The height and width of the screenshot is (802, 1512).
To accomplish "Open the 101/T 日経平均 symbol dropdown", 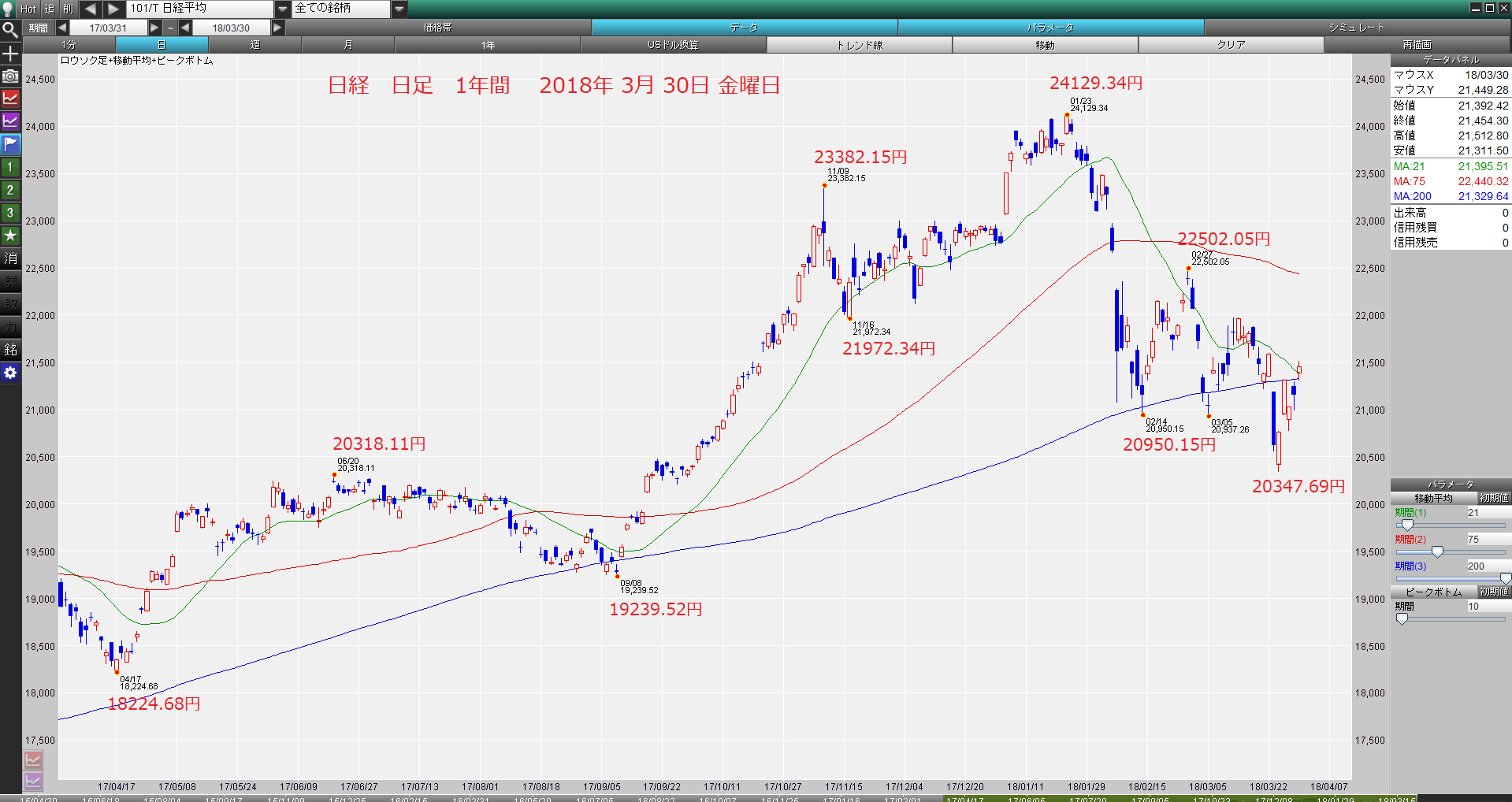I will coord(283,9).
